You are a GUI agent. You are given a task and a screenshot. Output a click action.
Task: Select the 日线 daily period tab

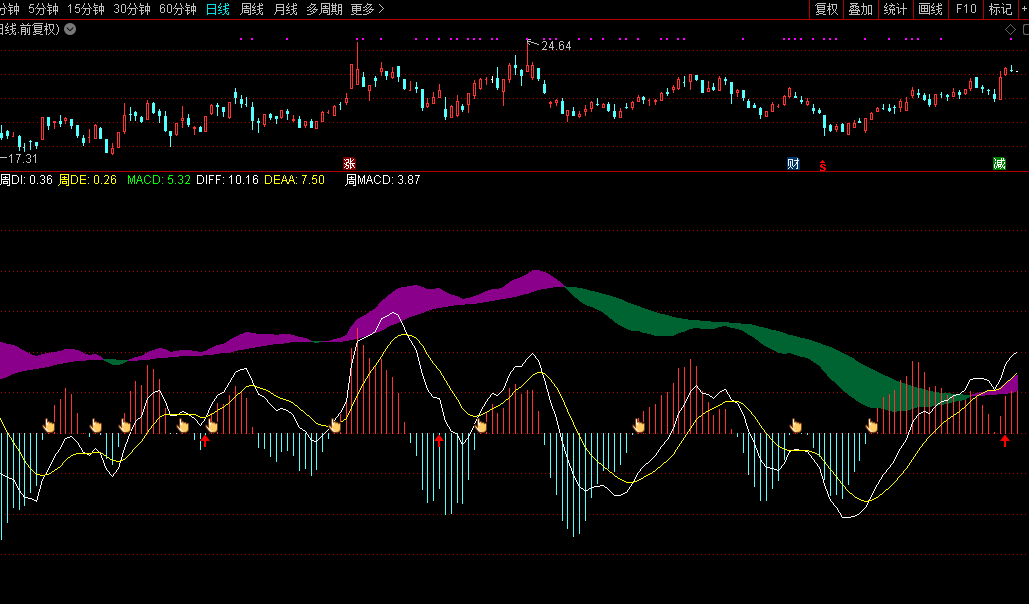(x=217, y=9)
